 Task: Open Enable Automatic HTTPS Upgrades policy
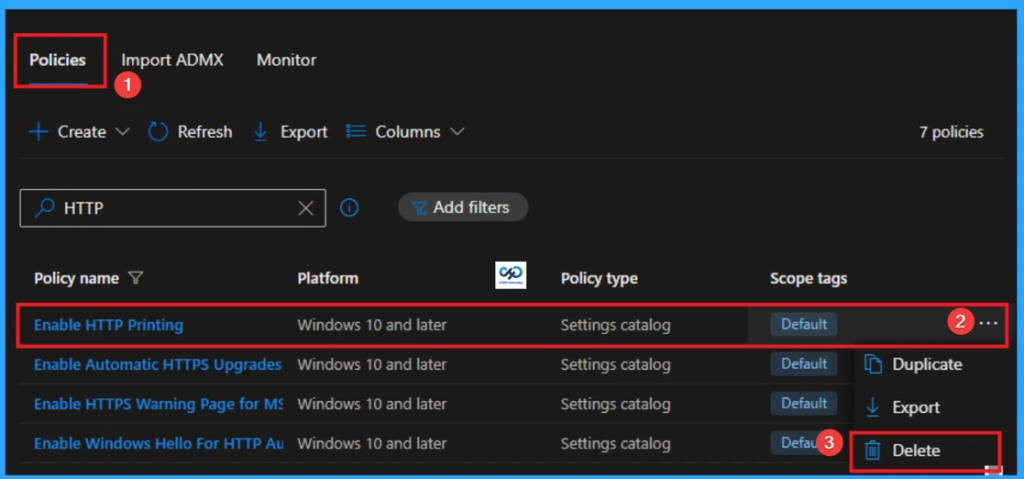click(158, 364)
